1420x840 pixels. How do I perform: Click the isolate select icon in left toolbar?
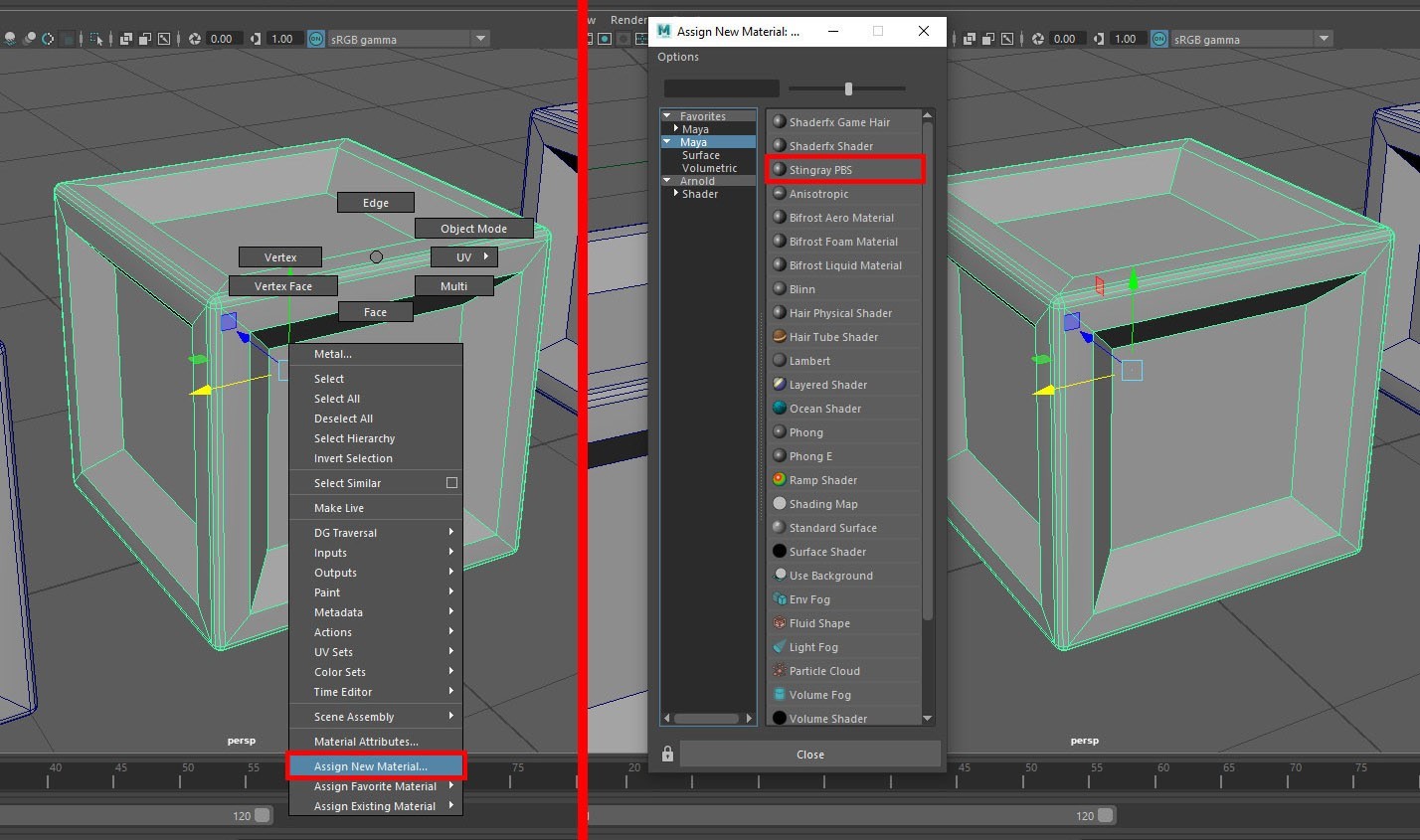pyautogui.click(x=96, y=39)
